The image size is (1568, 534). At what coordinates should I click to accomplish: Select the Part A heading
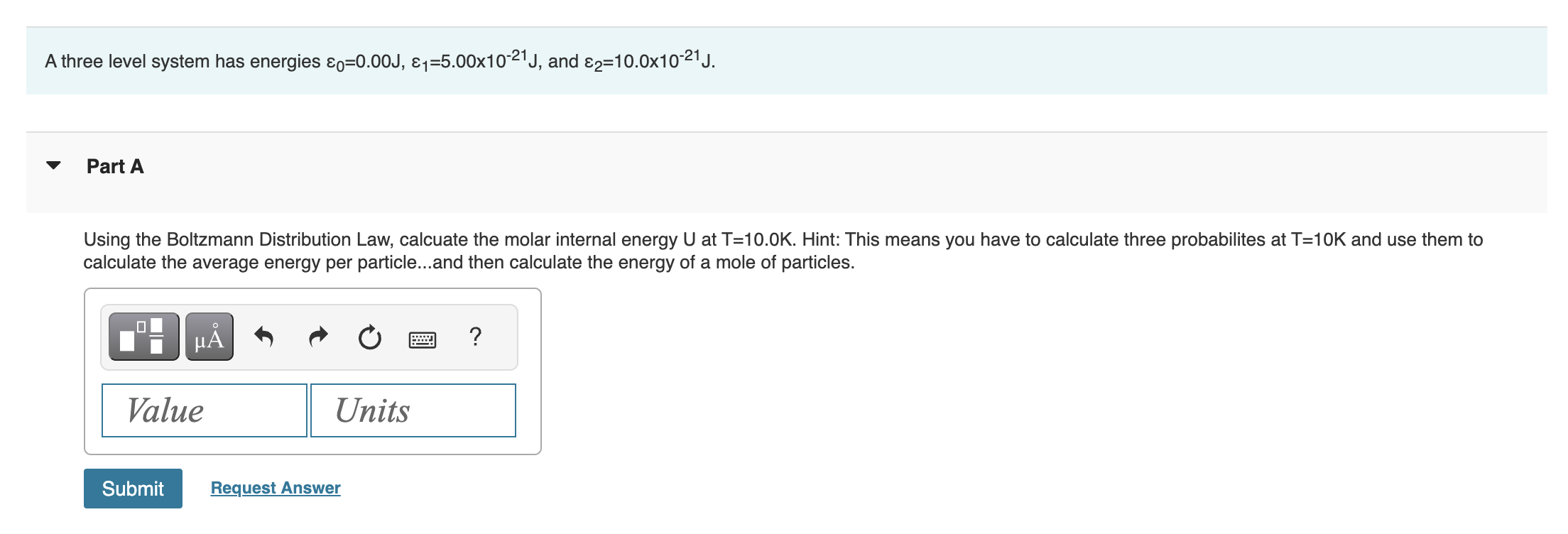click(115, 165)
